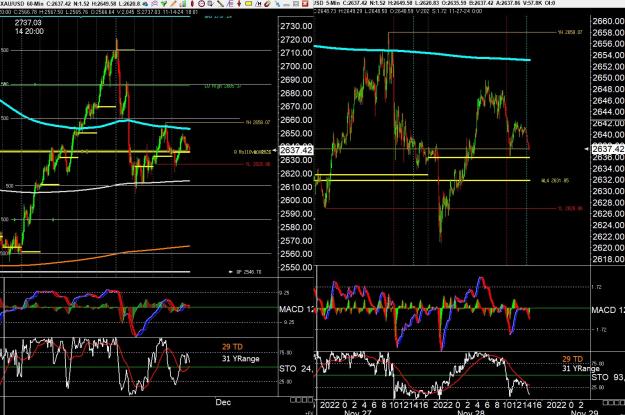
Task: Click last small square below left chart
Action: coord(310,400)
